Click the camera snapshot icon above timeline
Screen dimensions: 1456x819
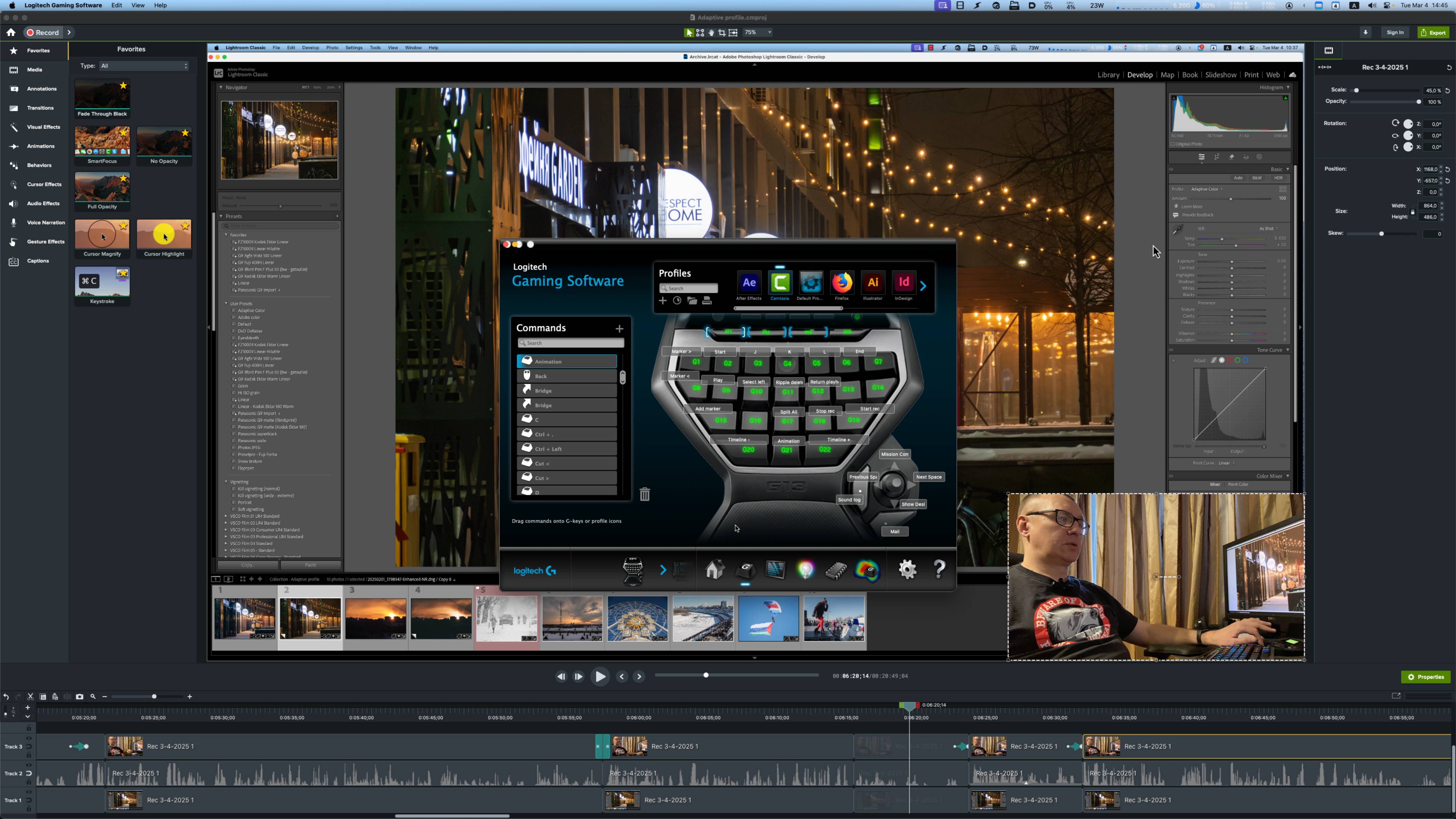pos(80,696)
